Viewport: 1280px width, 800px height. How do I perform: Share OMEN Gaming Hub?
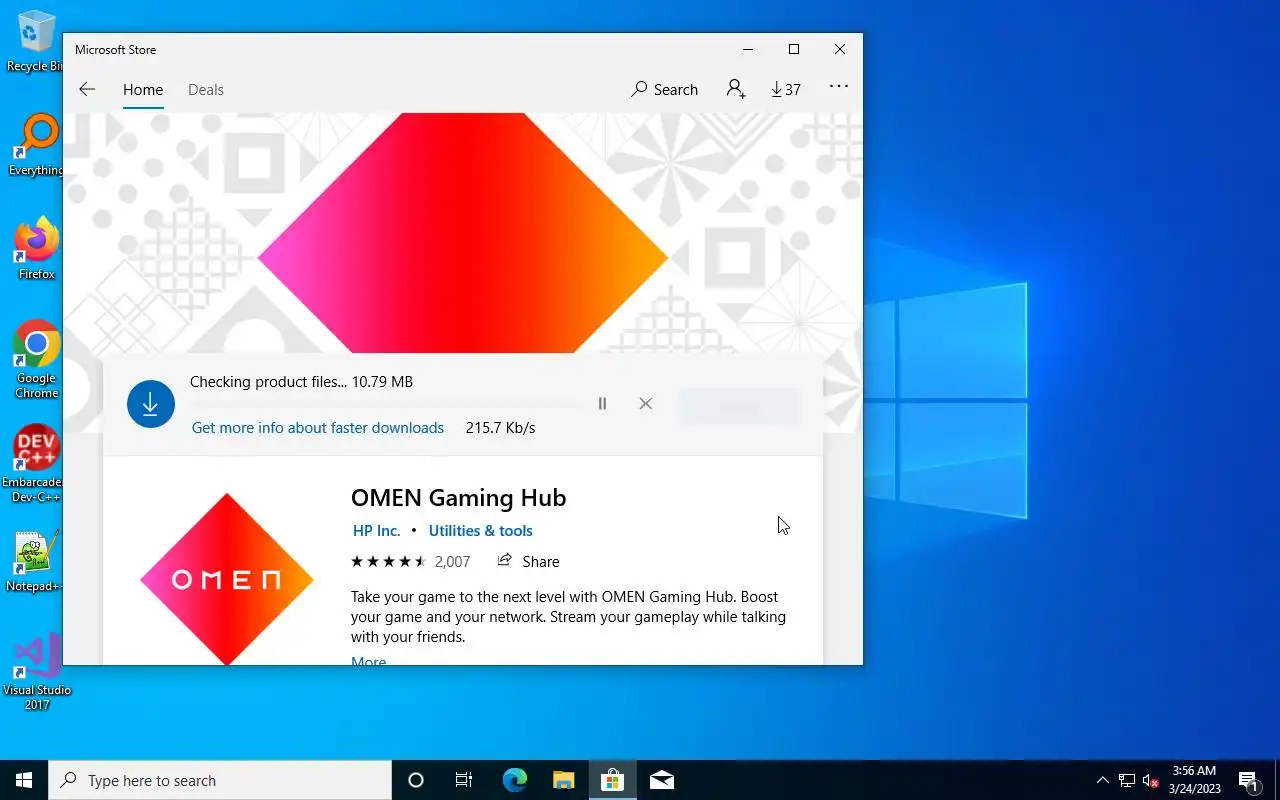529,561
